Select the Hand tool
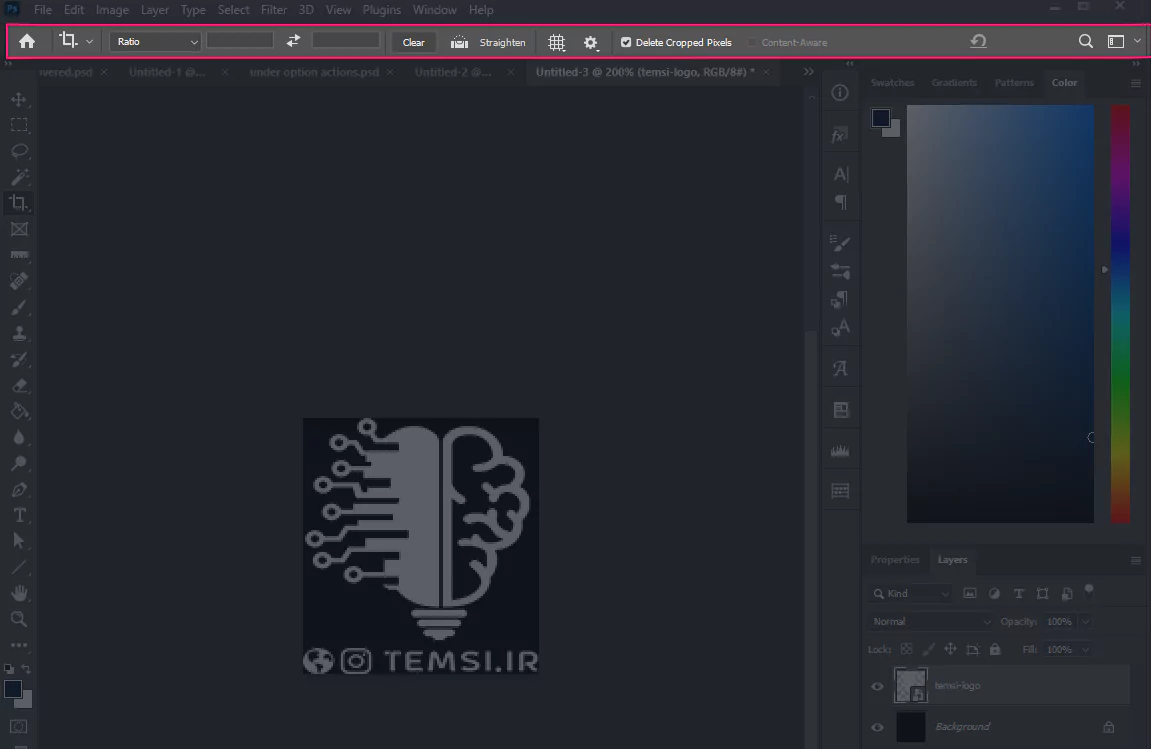This screenshot has width=1151, height=749. tap(19, 593)
